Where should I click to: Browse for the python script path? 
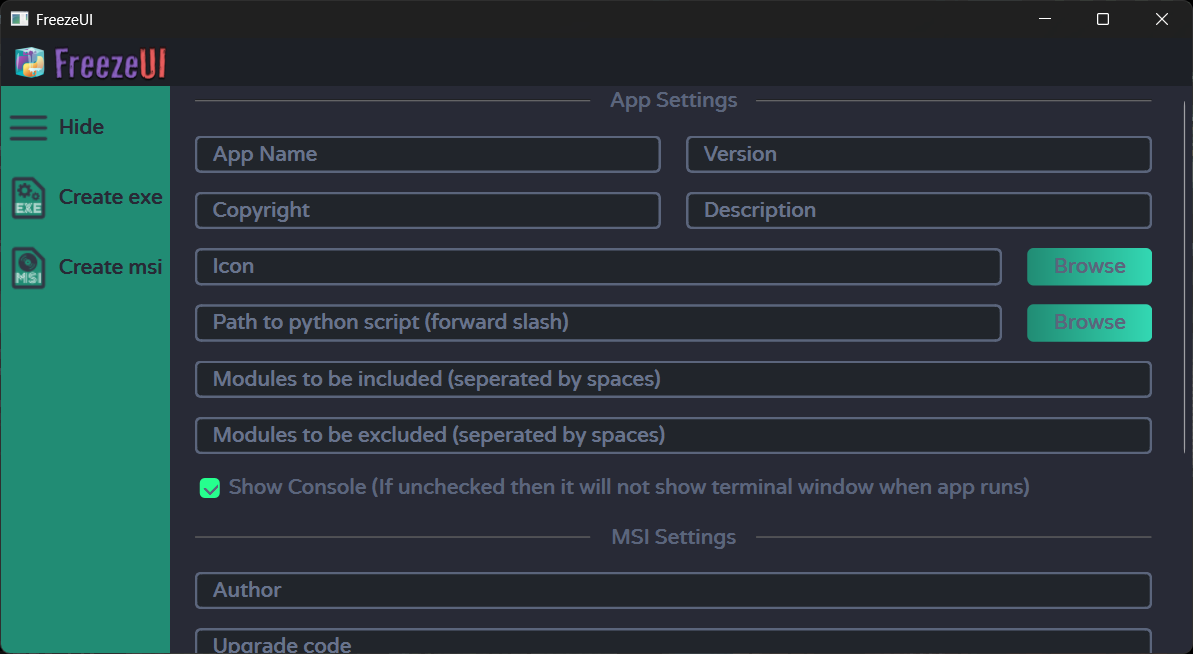pos(1089,323)
